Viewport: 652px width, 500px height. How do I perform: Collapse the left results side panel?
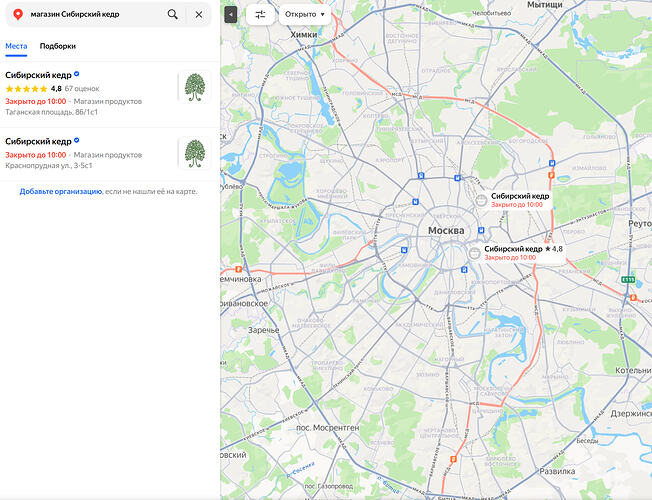pos(231,15)
